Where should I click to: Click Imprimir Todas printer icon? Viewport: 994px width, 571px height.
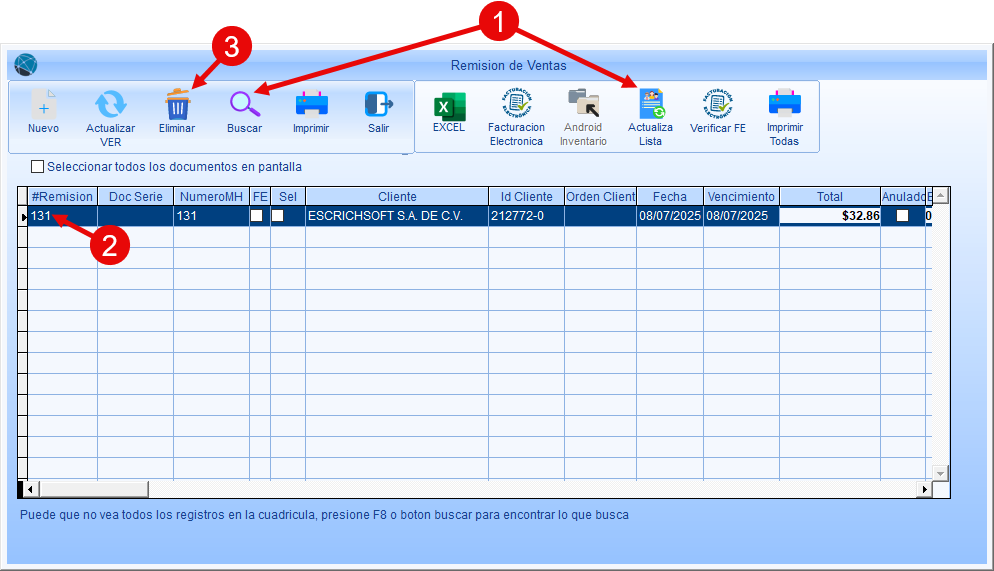785,104
